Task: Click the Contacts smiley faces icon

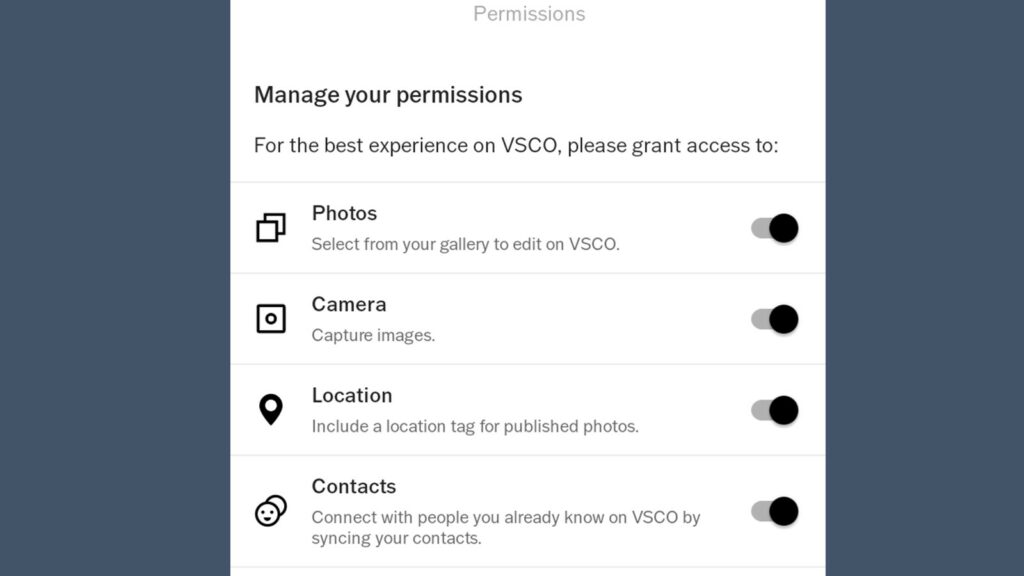Action: [x=271, y=511]
